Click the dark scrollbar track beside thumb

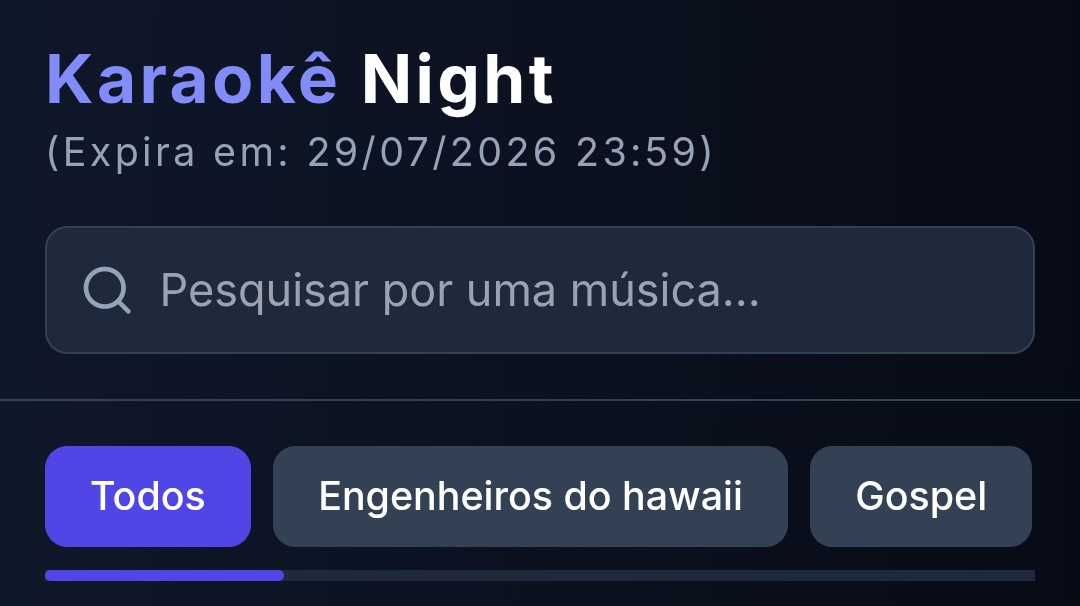(x=659, y=576)
